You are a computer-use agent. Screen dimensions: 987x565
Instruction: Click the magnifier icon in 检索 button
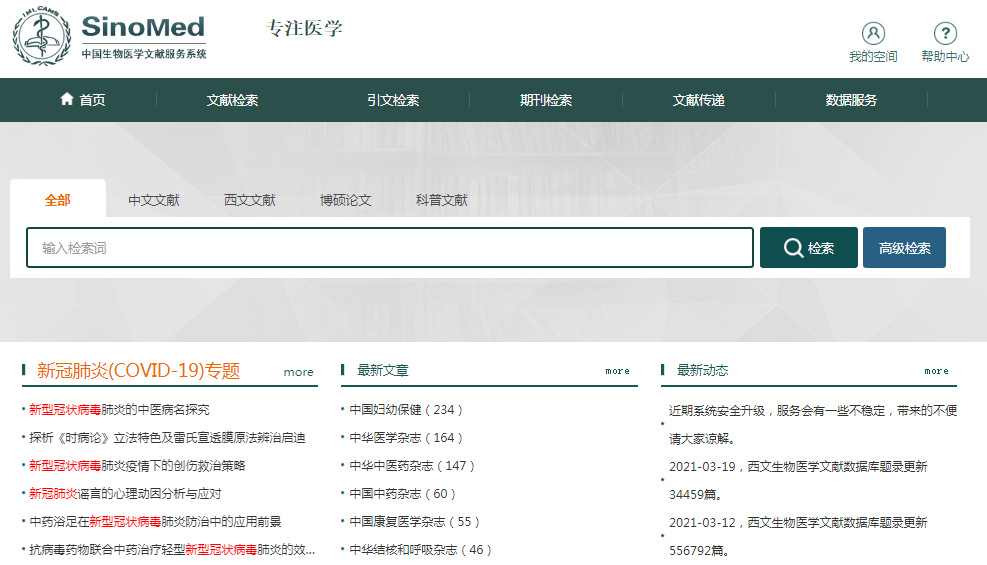pos(793,248)
